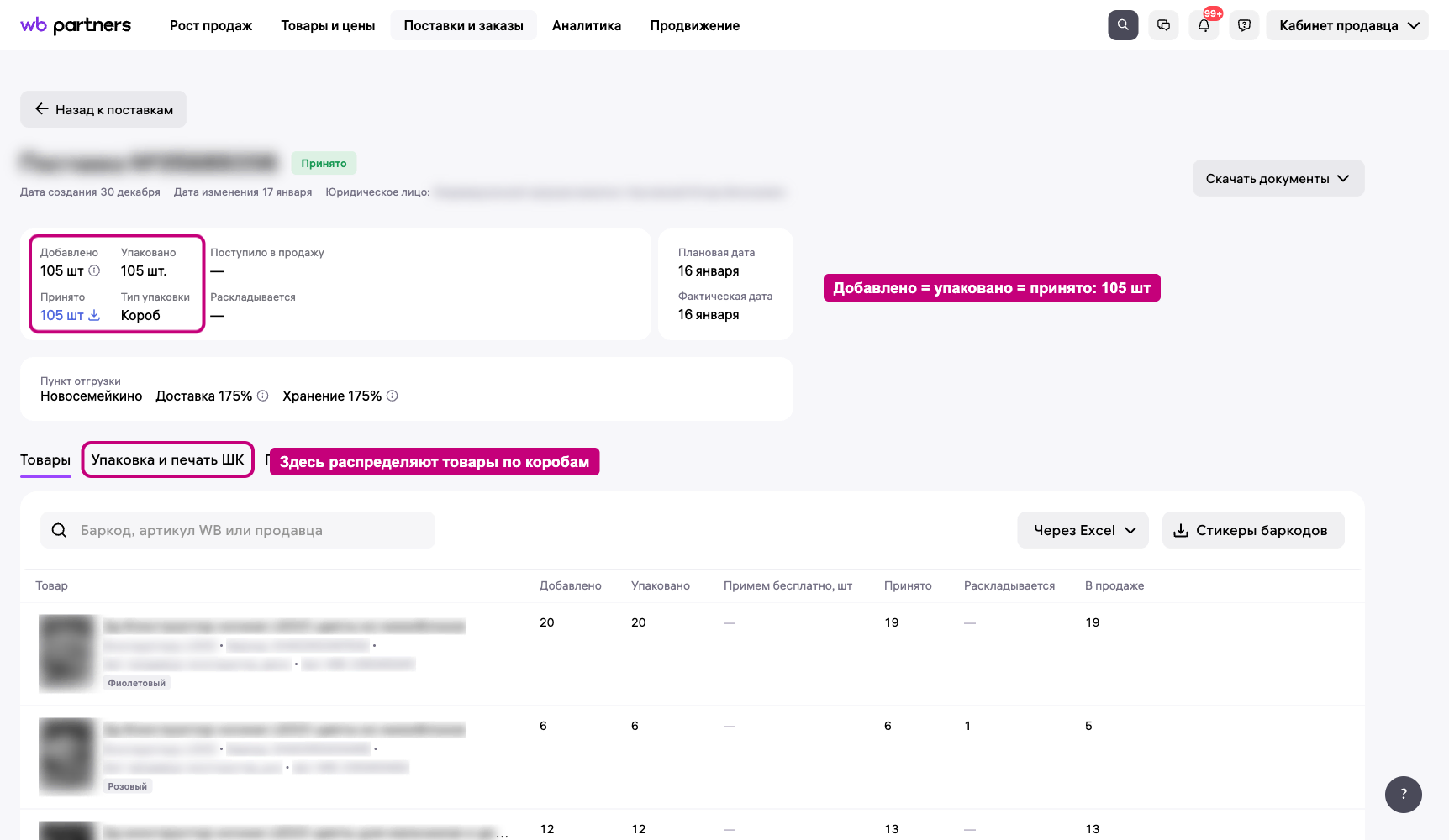Viewport: 1449px width, 840px height.
Task: Expand Скачать документы dropdown
Action: (1278, 178)
